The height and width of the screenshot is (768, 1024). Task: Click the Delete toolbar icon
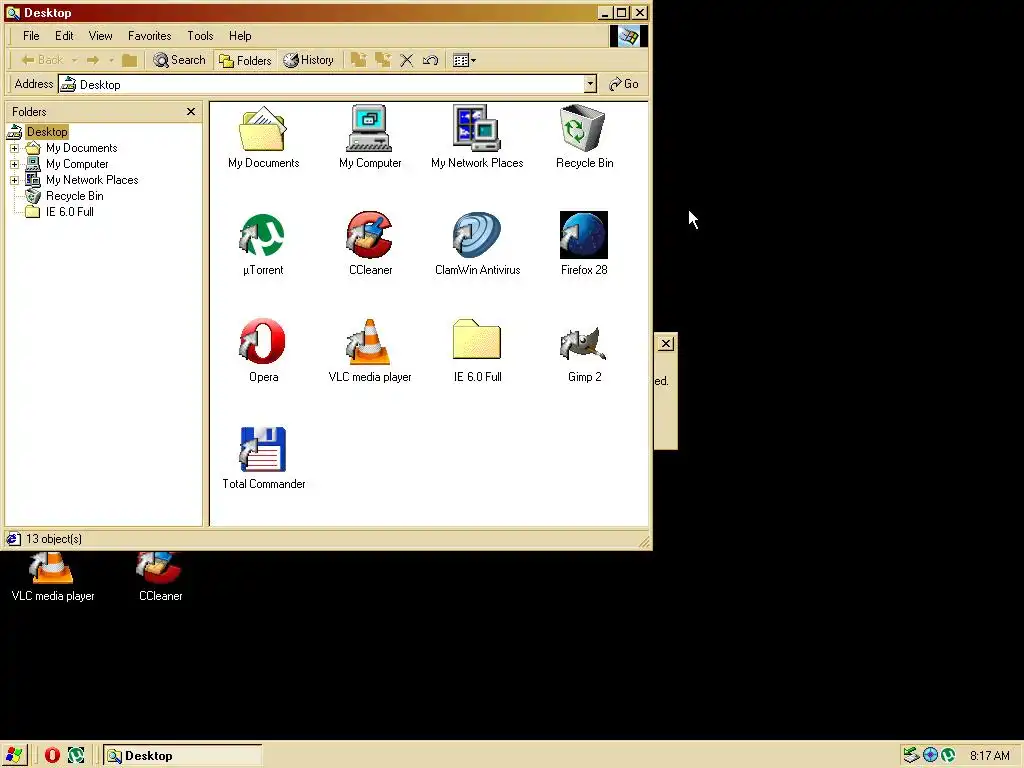[x=406, y=60]
